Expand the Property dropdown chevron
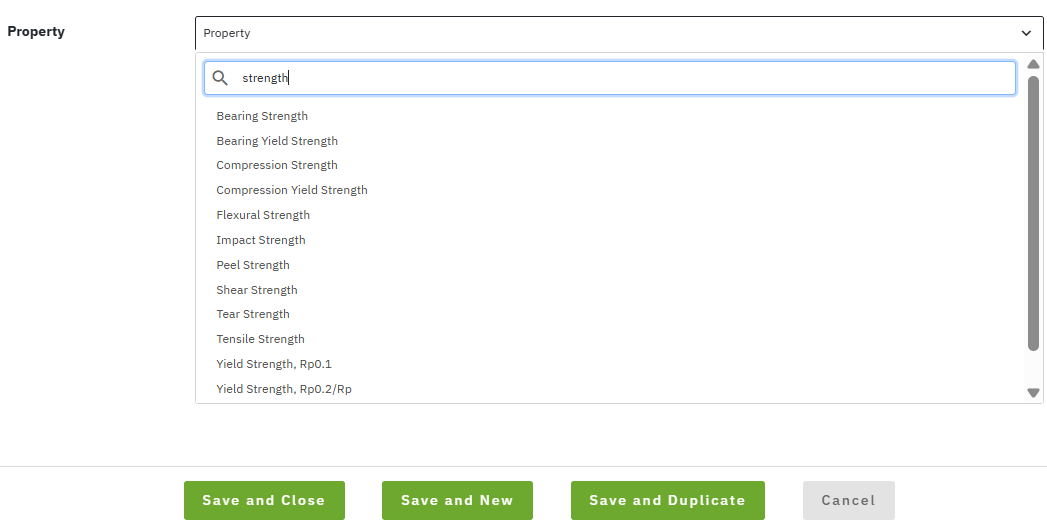The width and height of the screenshot is (1047, 524). (1026, 33)
